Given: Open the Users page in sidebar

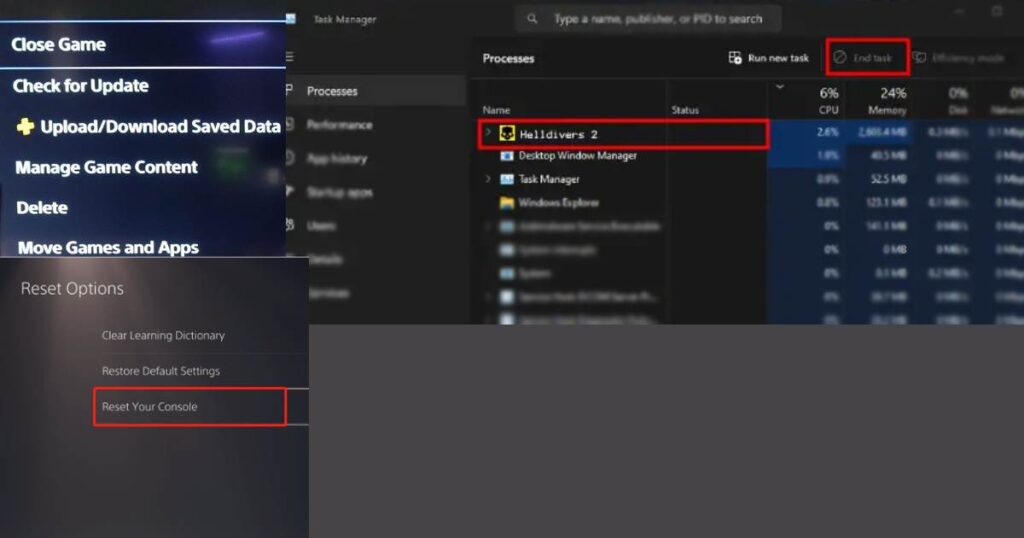Looking at the screenshot, I should coord(321,226).
